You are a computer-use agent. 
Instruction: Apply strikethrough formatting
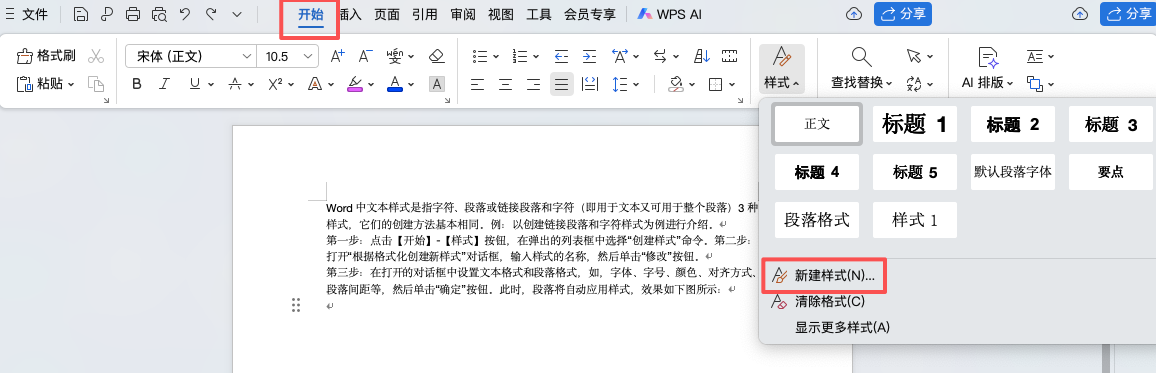(236, 84)
